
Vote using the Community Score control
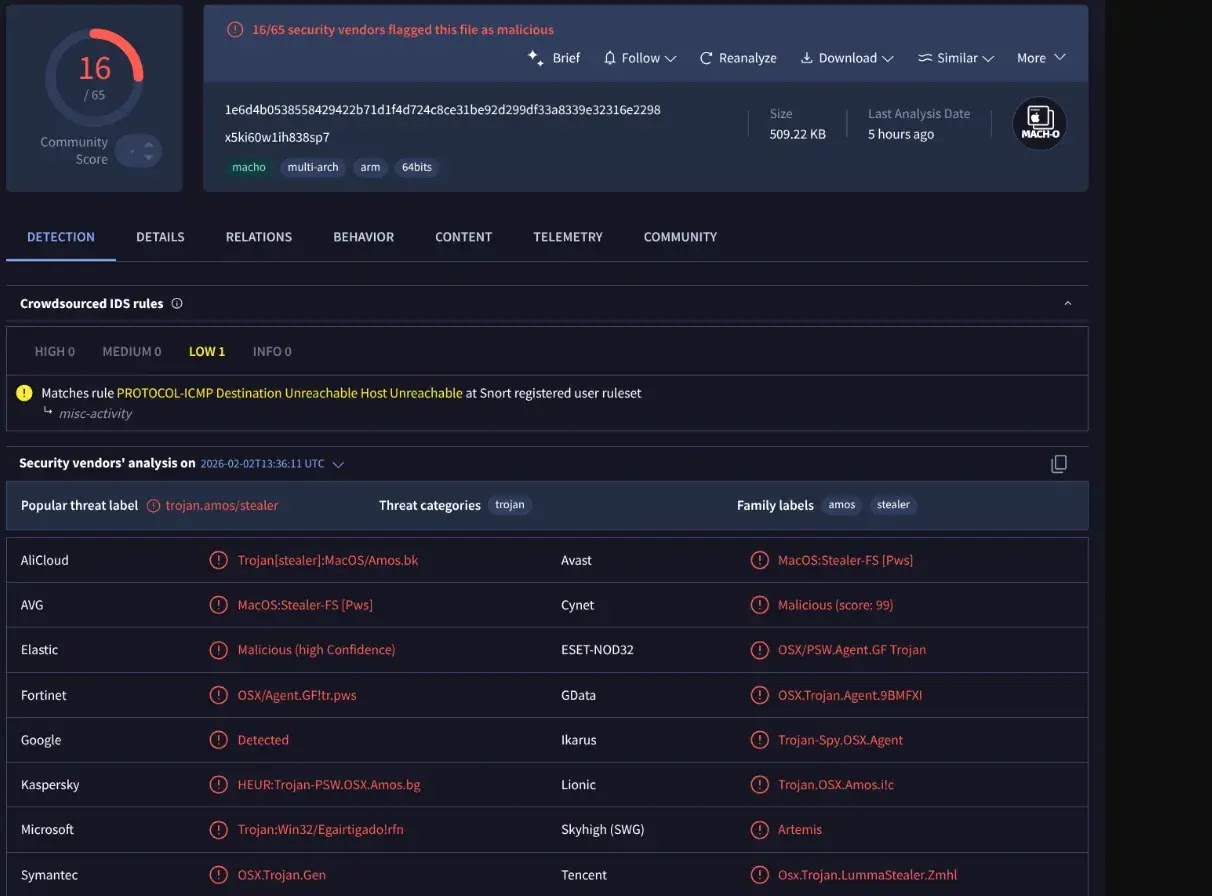click(138, 151)
